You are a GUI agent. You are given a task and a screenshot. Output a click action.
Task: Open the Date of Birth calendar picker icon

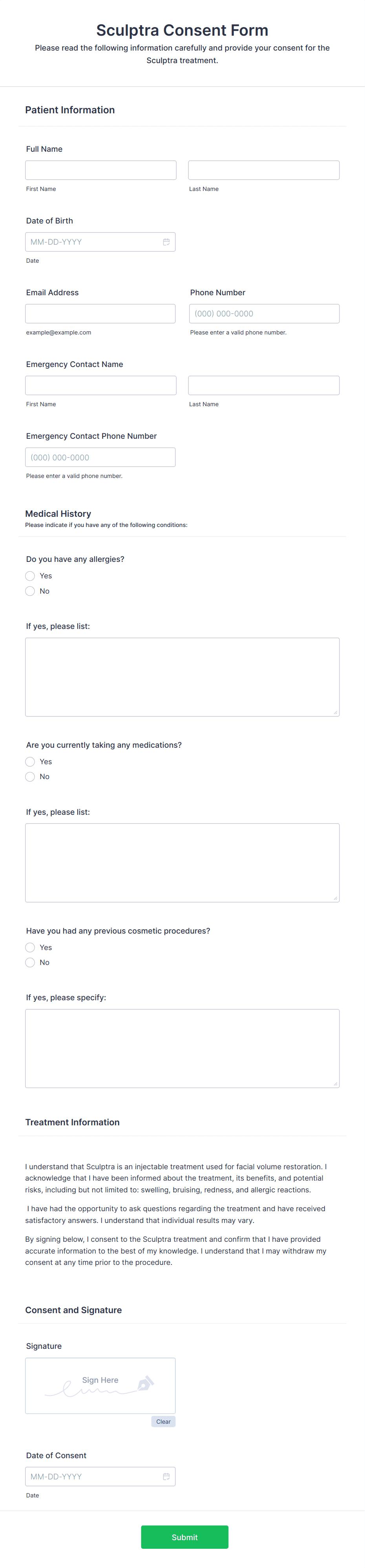click(x=167, y=242)
